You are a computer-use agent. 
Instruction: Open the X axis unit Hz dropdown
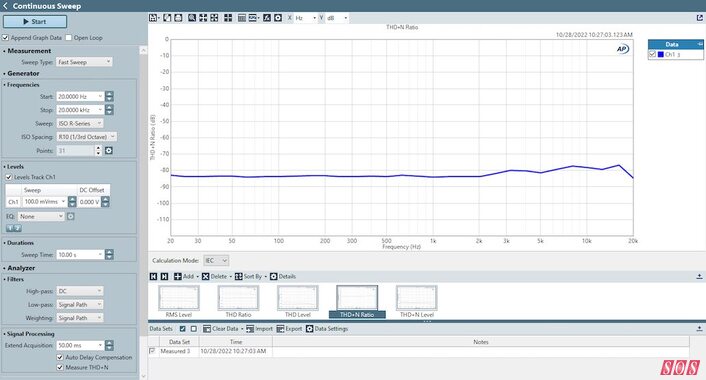pyautogui.click(x=305, y=18)
